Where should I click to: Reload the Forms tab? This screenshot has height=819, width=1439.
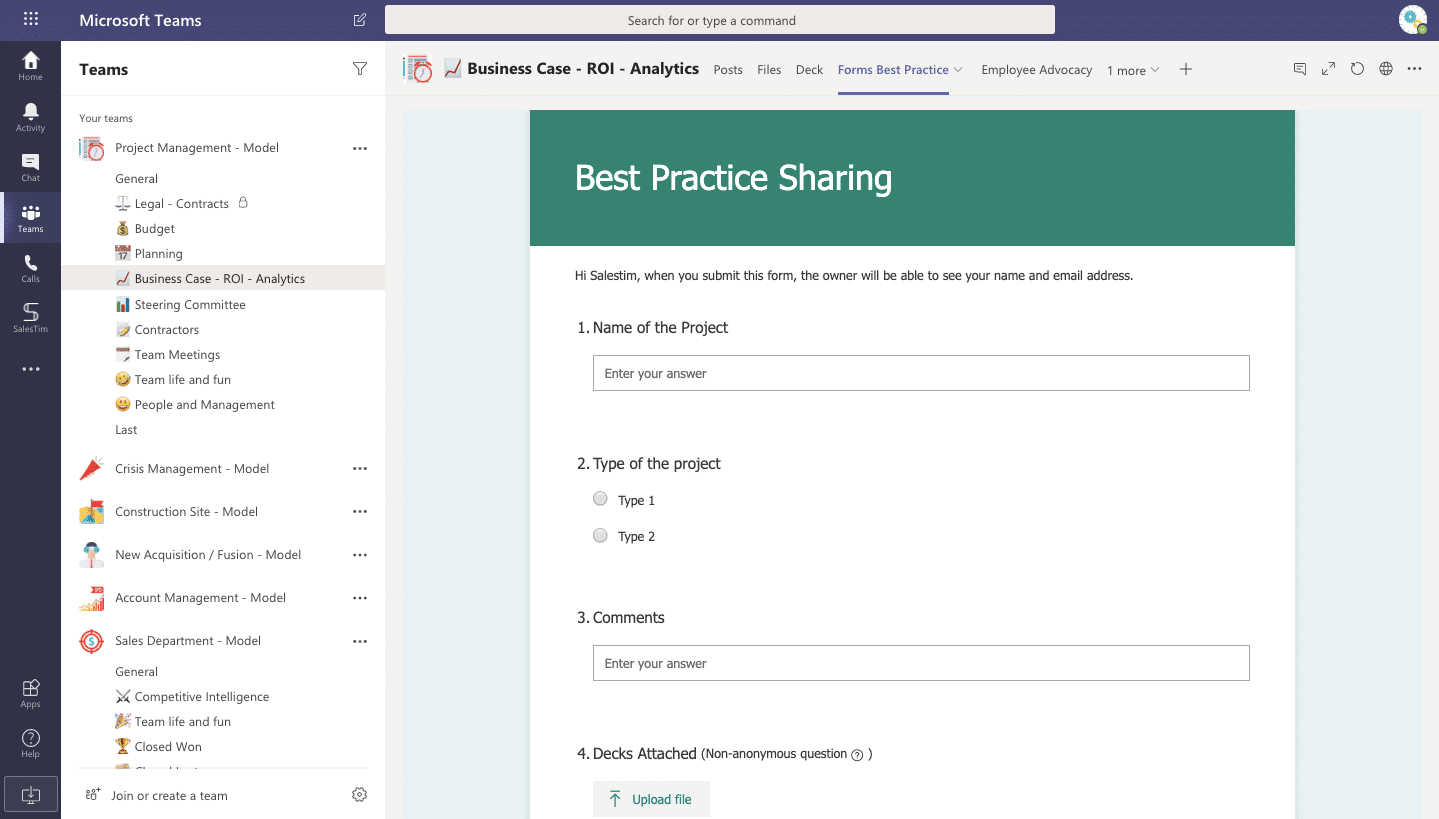tap(1357, 69)
